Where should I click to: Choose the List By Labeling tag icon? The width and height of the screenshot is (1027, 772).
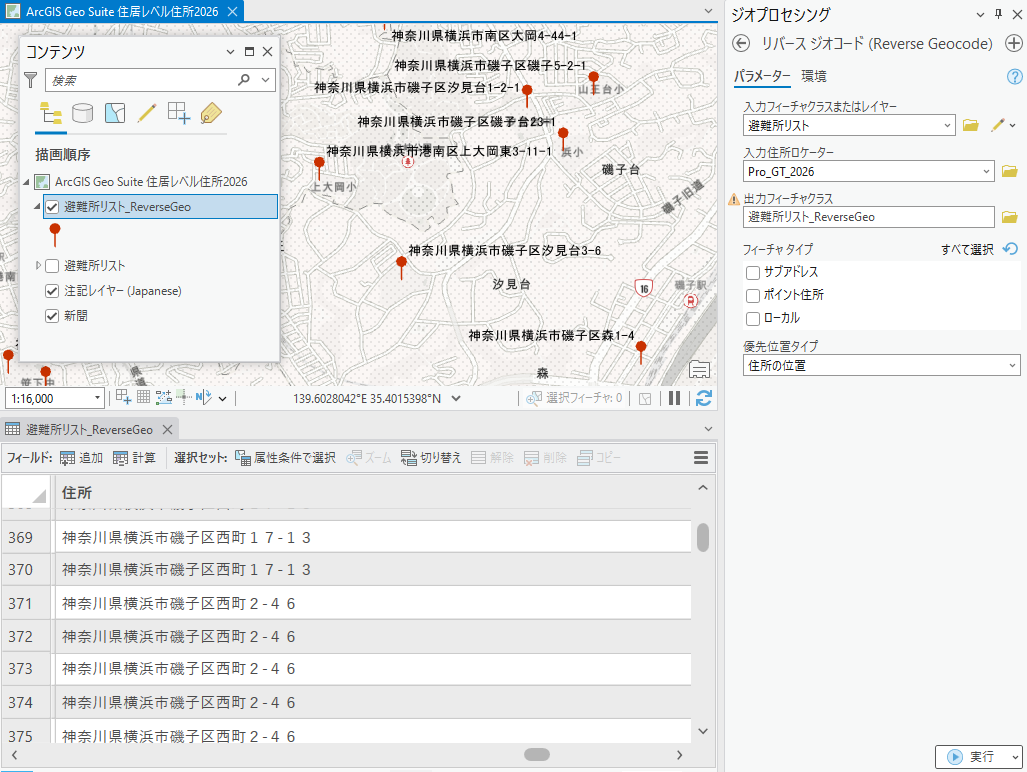pyautogui.click(x=211, y=114)
